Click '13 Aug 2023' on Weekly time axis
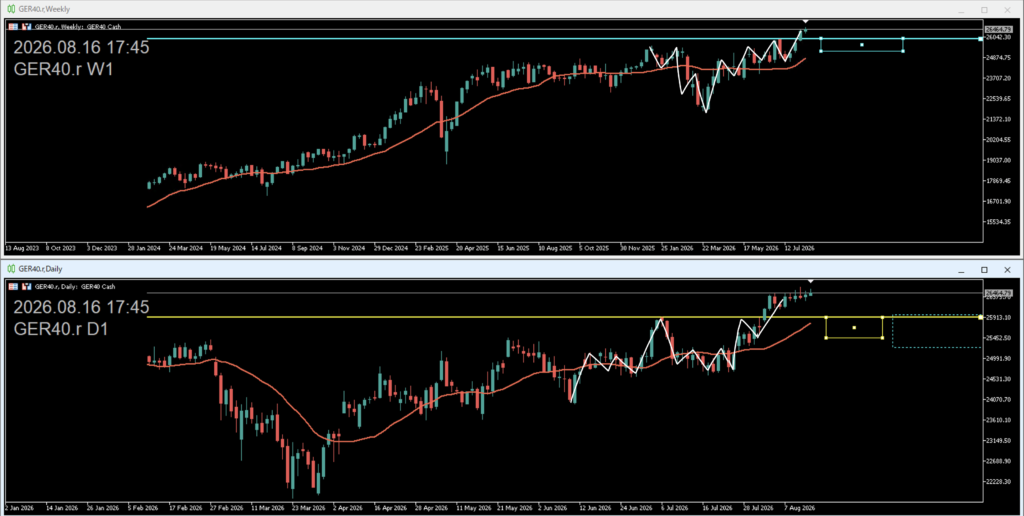 pyautogui.click(x=22, y=248)
